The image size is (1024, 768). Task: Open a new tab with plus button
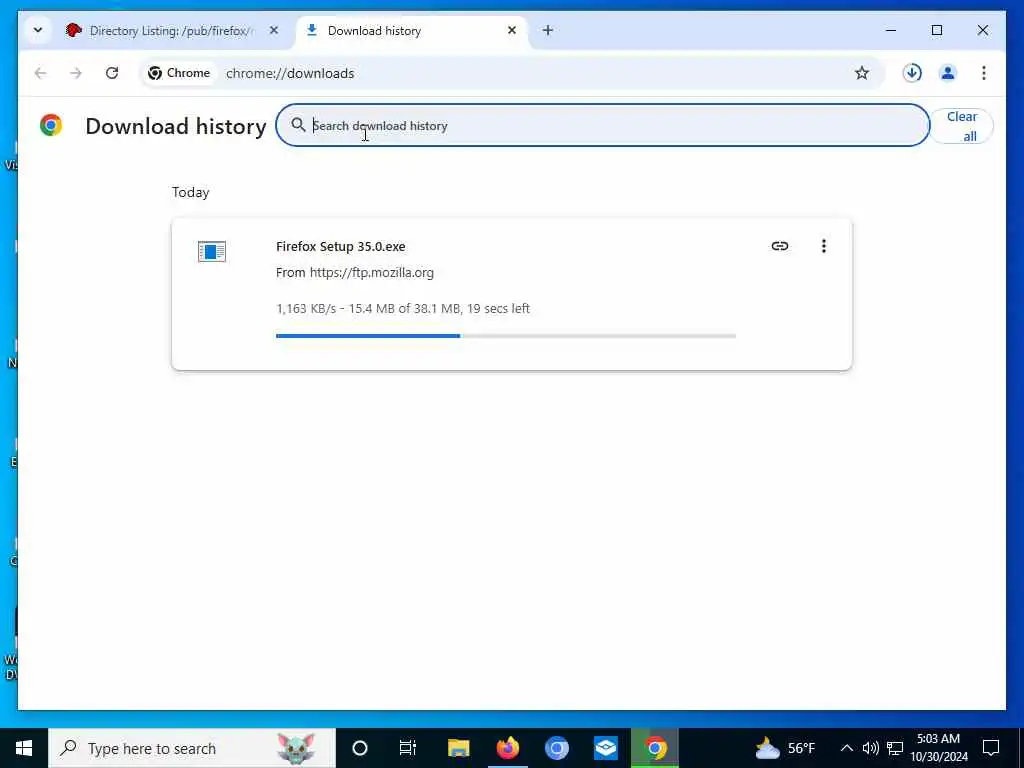coord(547,30)
